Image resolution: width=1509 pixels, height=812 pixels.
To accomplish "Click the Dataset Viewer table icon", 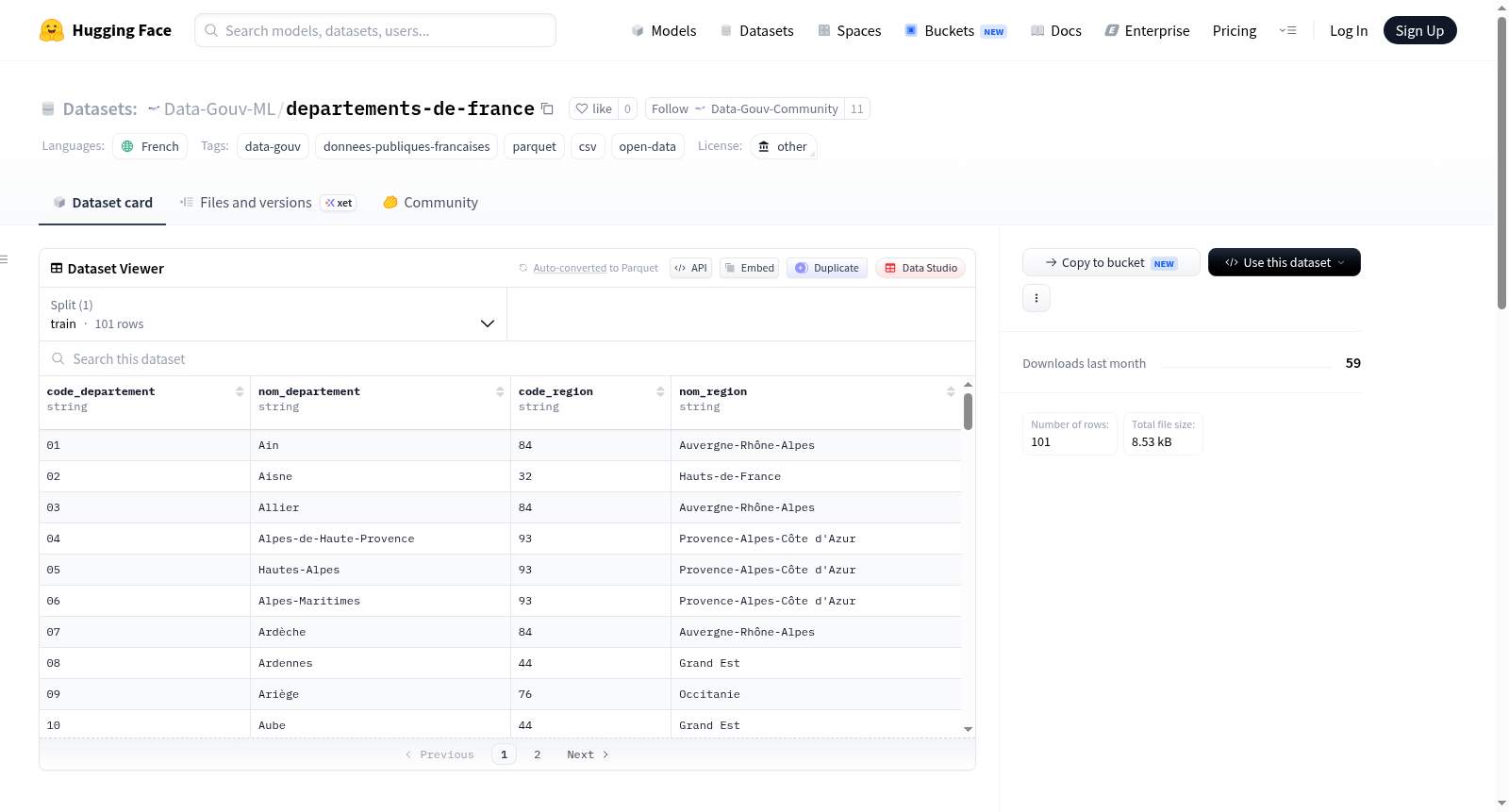I will coord(57,268).
